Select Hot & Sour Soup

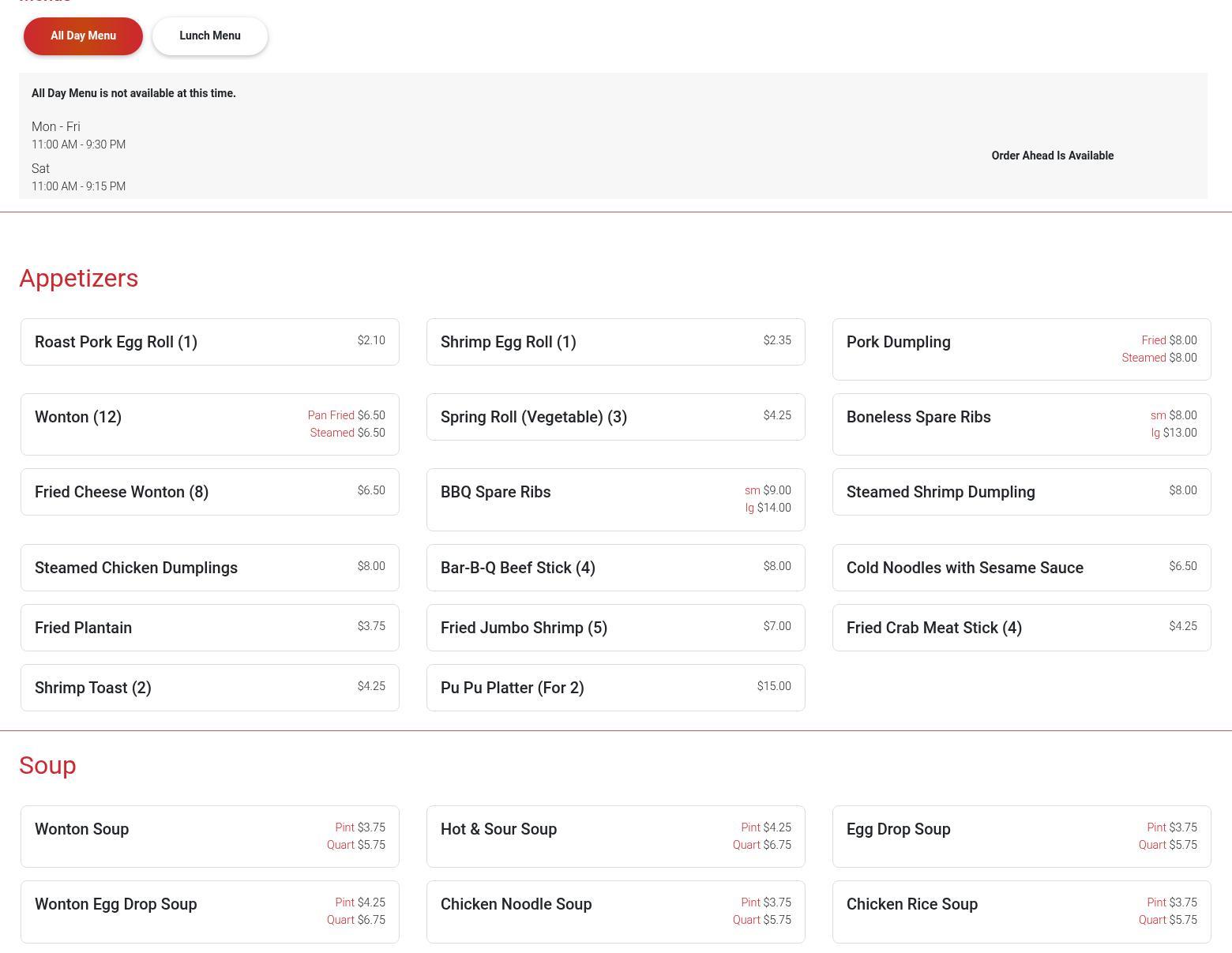pyautogui.click(x=615, y=836)
